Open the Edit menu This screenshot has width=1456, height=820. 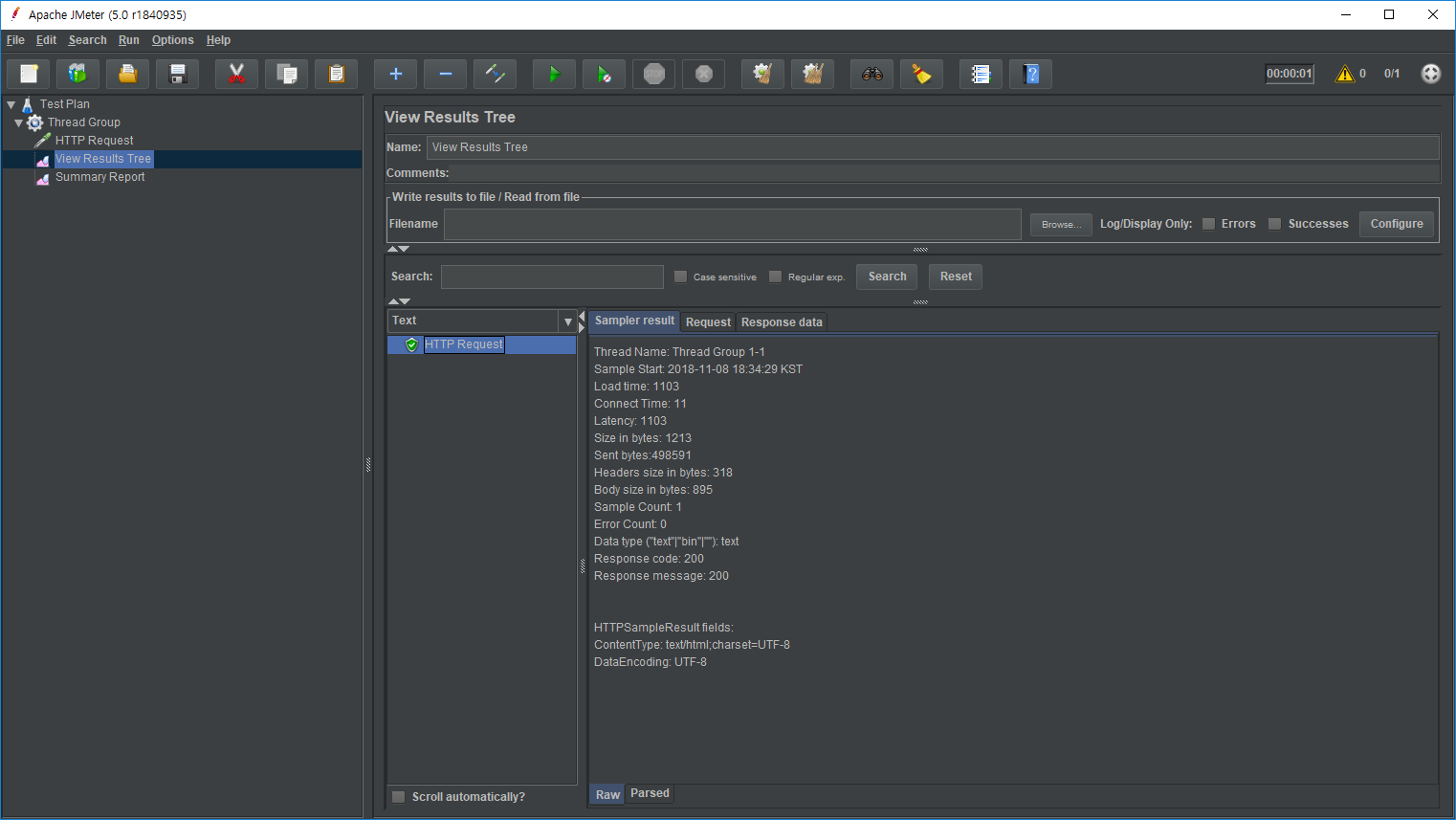(x=46, y=40)
